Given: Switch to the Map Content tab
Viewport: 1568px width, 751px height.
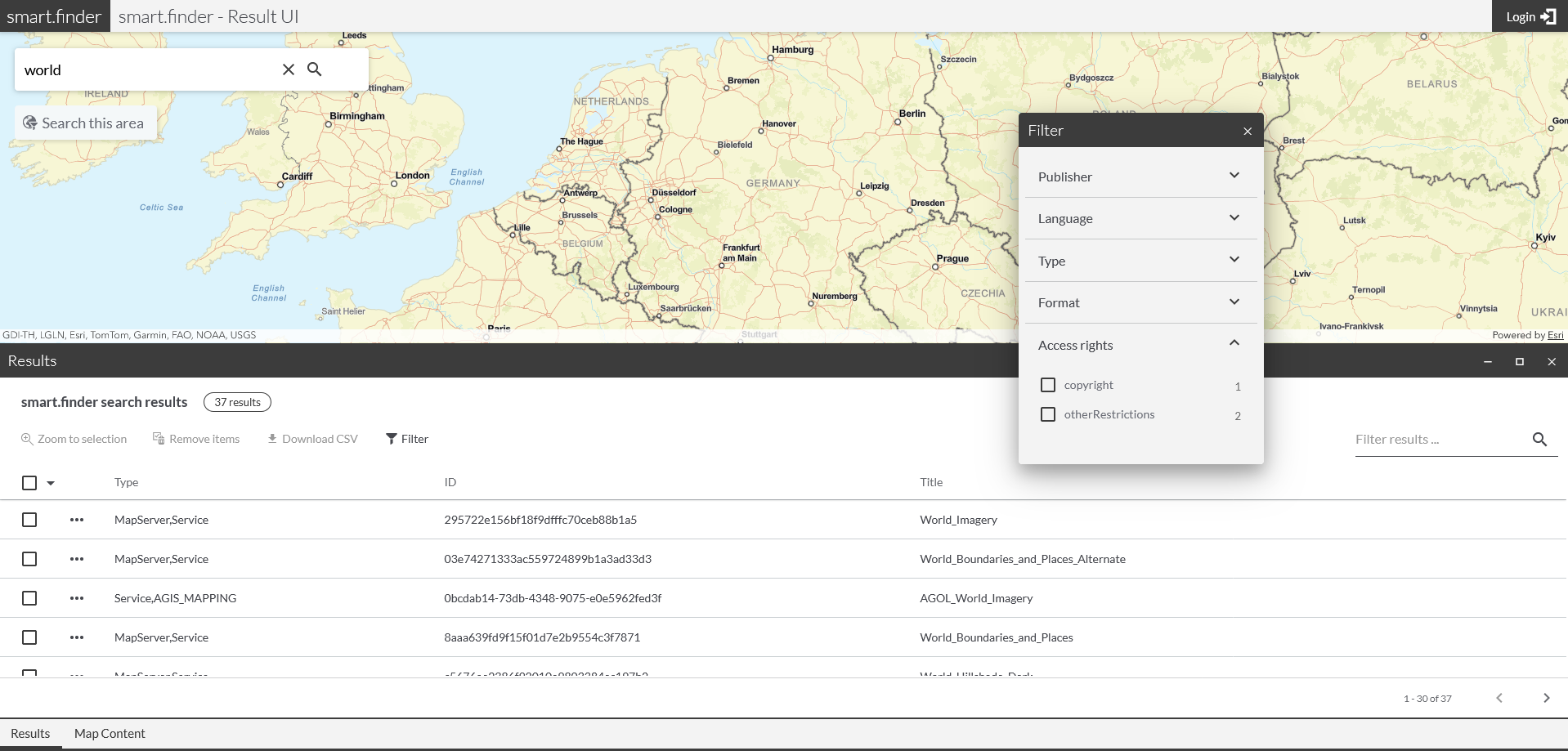Looking at the screenshot, I should (110, 734).
